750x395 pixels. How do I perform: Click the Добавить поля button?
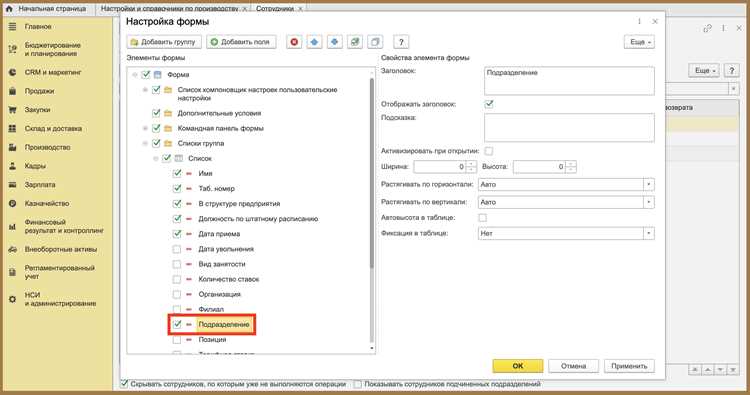pyautogui.click(x=241, y=42)
